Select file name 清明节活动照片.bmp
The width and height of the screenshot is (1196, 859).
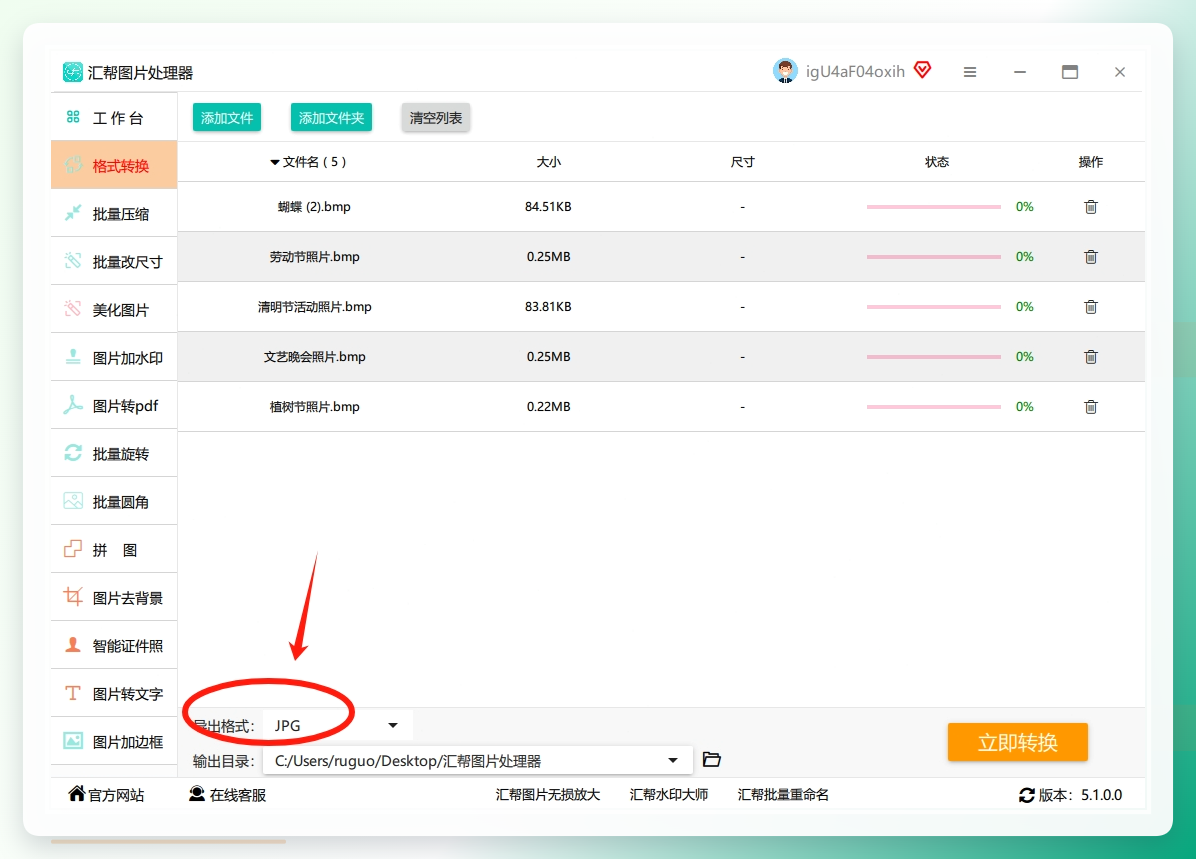[x=314, y=307]
